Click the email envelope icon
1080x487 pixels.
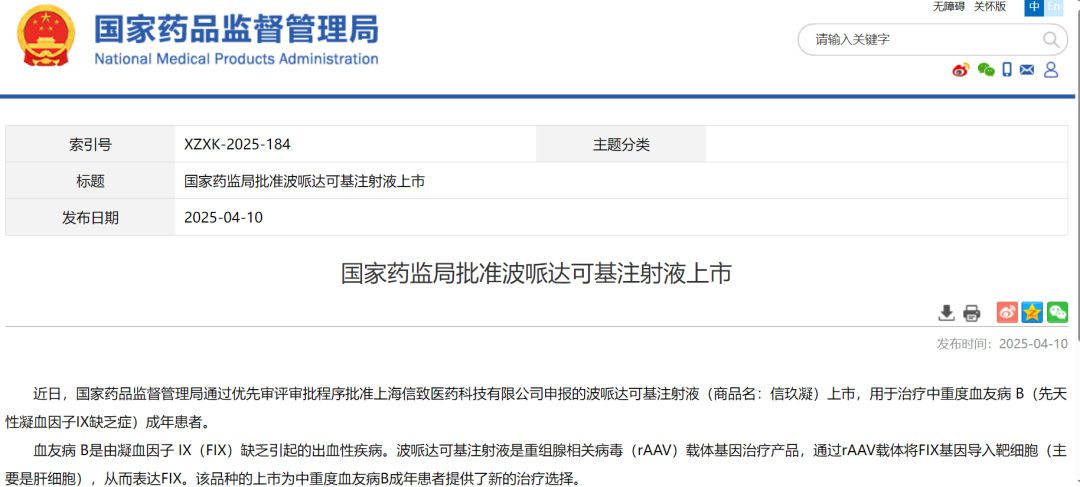pos(1028,70)
